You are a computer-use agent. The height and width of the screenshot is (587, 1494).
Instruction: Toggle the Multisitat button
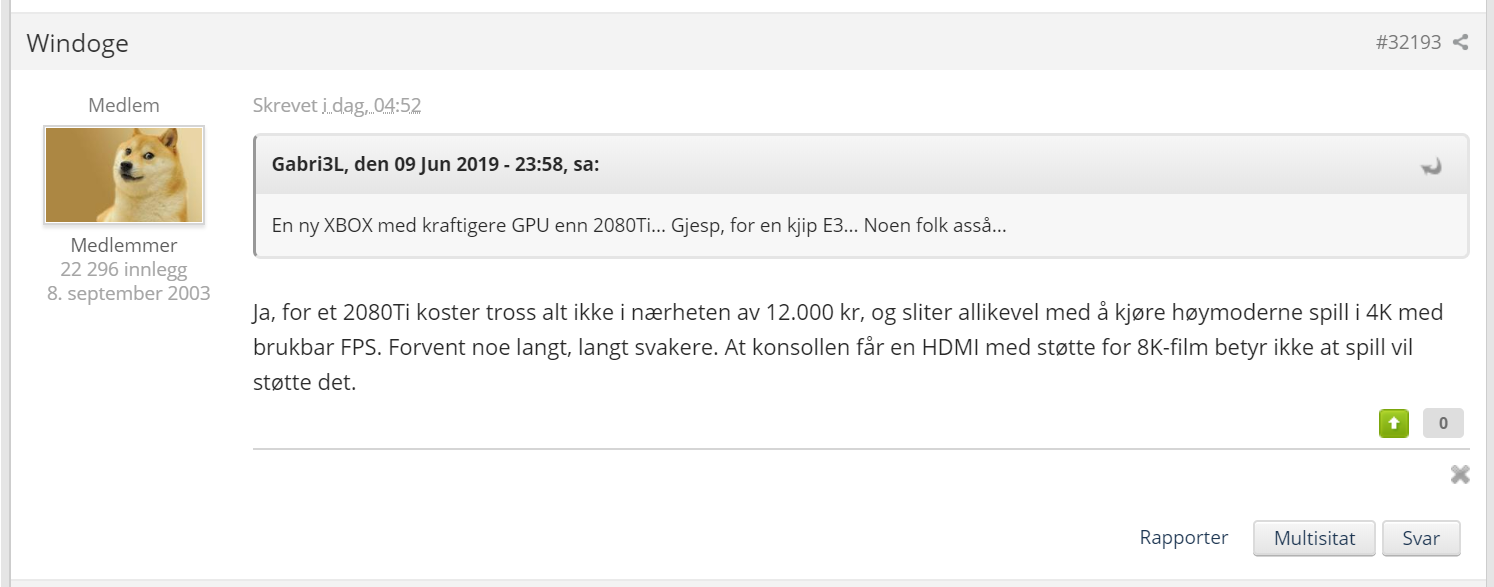pyautogui.click(x=1314, y=539)
